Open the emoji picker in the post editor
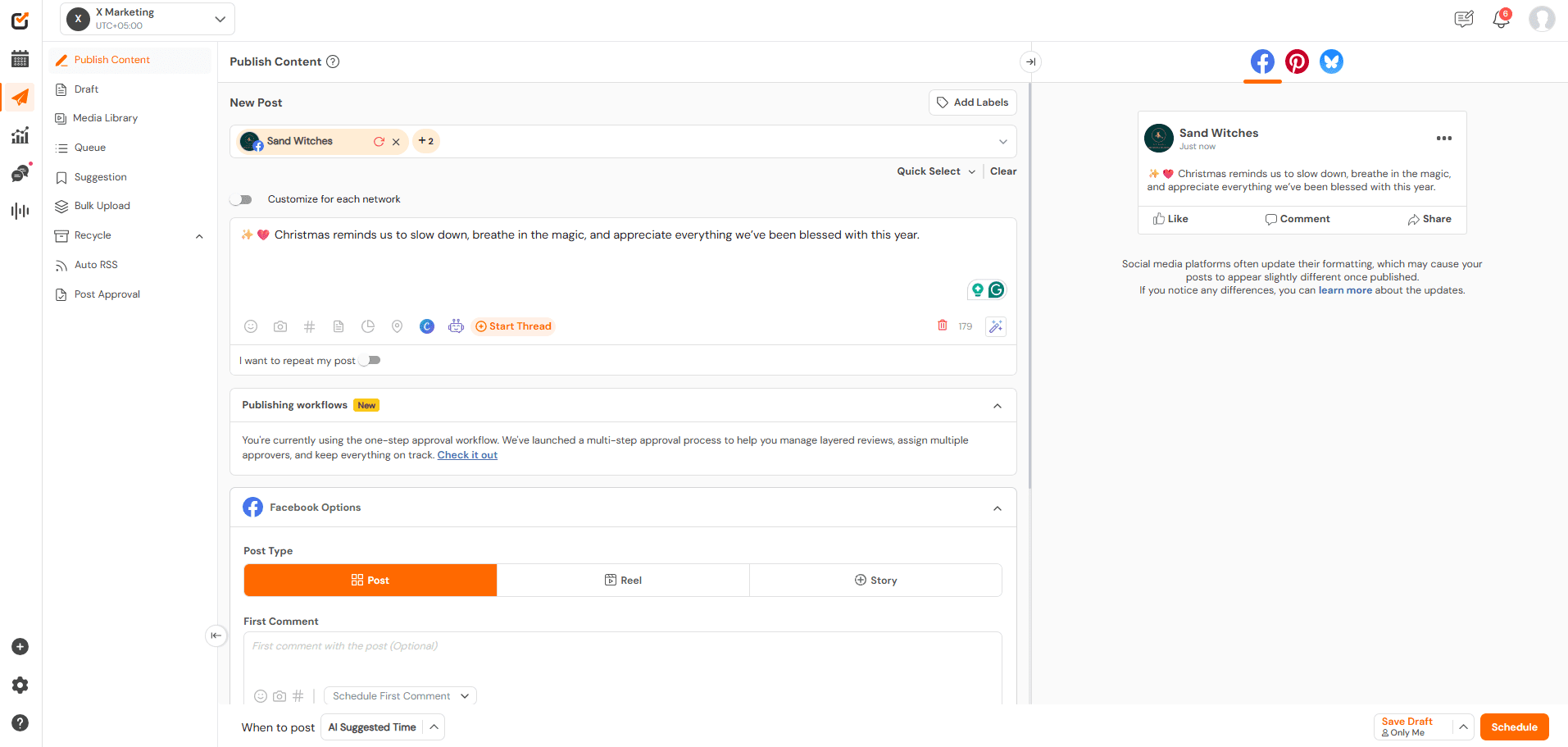 (x=251, y=326)
